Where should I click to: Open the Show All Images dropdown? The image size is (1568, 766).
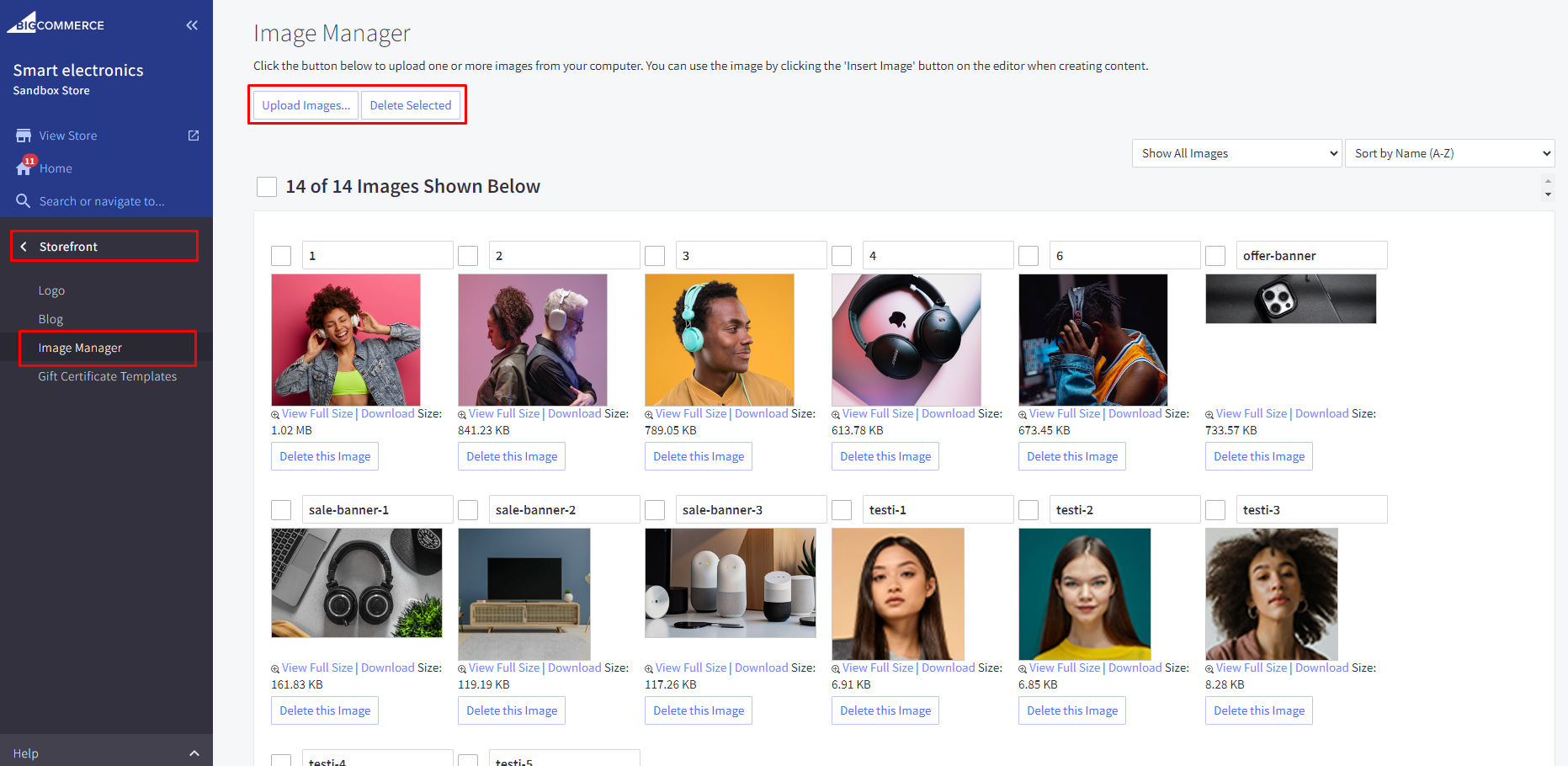[1236, 153]
